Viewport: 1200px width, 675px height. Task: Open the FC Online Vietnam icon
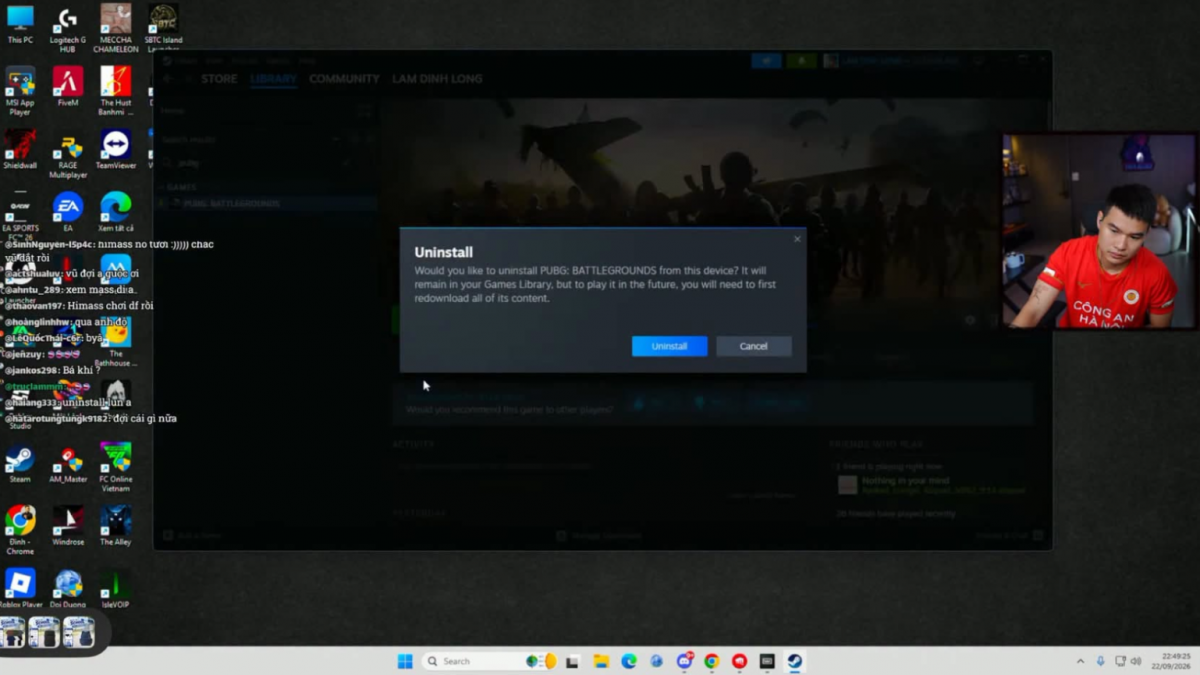click(116, 467)
